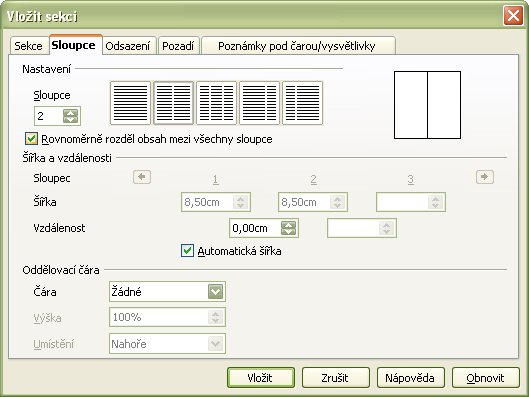
Task: Click the Zrušit button
Action: tap(335, 378)
